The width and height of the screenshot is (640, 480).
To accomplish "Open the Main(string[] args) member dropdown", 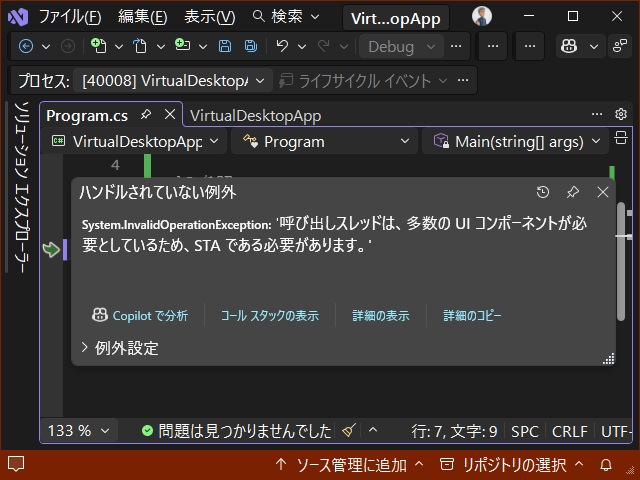I will click(x=516, y=142).
